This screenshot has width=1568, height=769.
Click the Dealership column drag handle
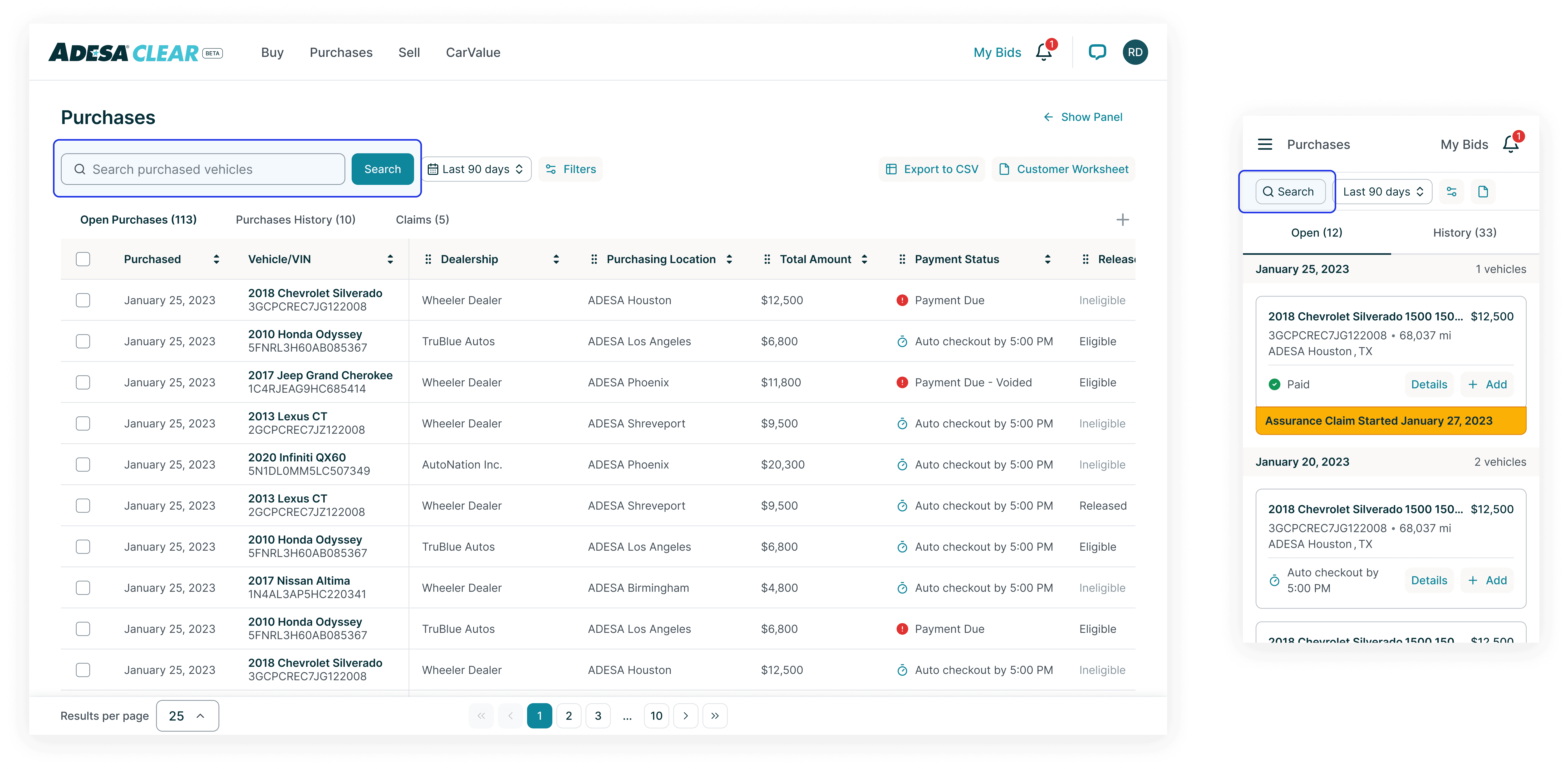(428, 259)
